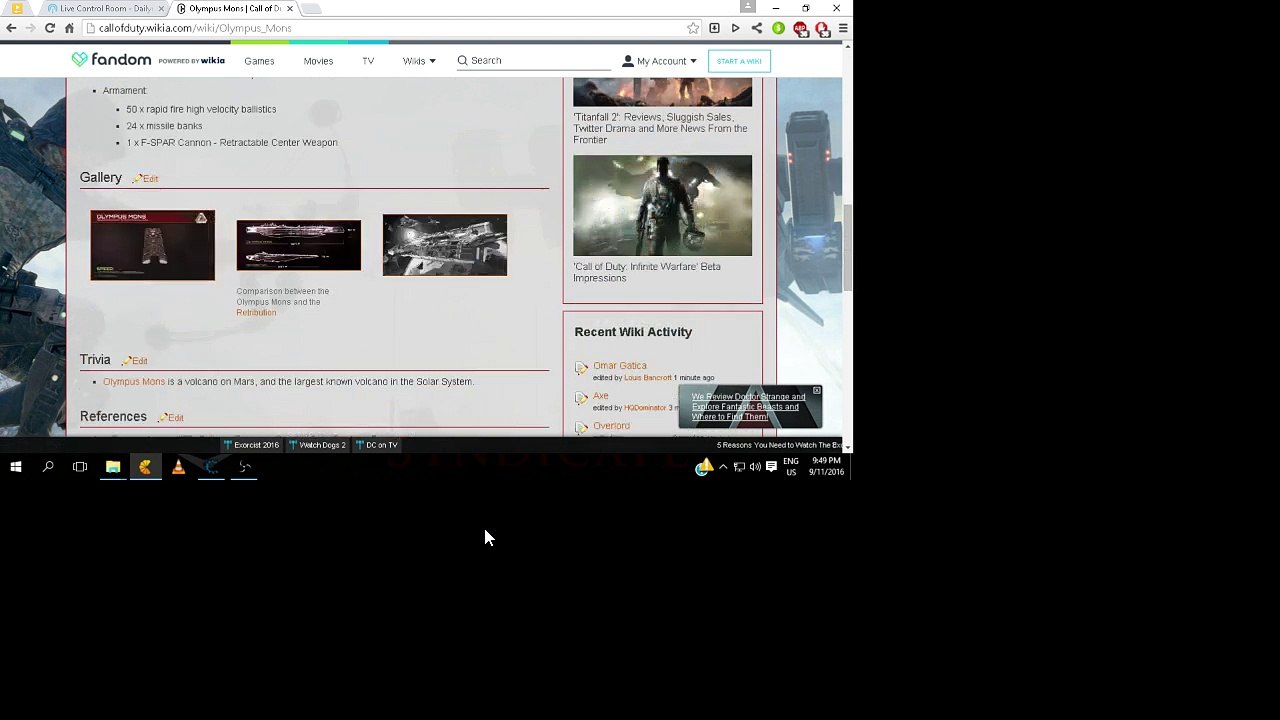Click the Fandom heart logo

tap(80, 60)
